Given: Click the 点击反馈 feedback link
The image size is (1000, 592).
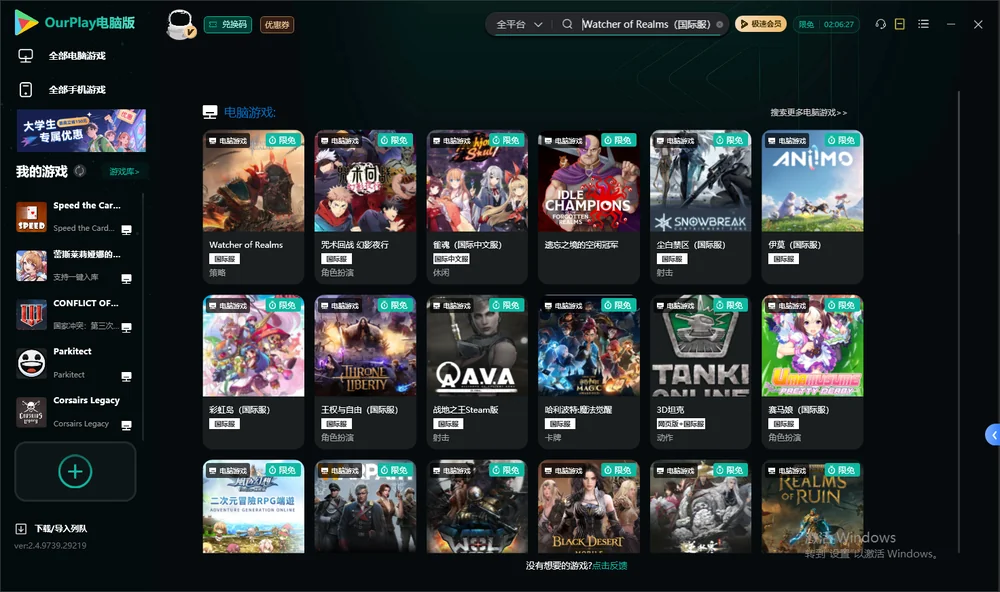Looking at the screenshot, I should point(610,566).
